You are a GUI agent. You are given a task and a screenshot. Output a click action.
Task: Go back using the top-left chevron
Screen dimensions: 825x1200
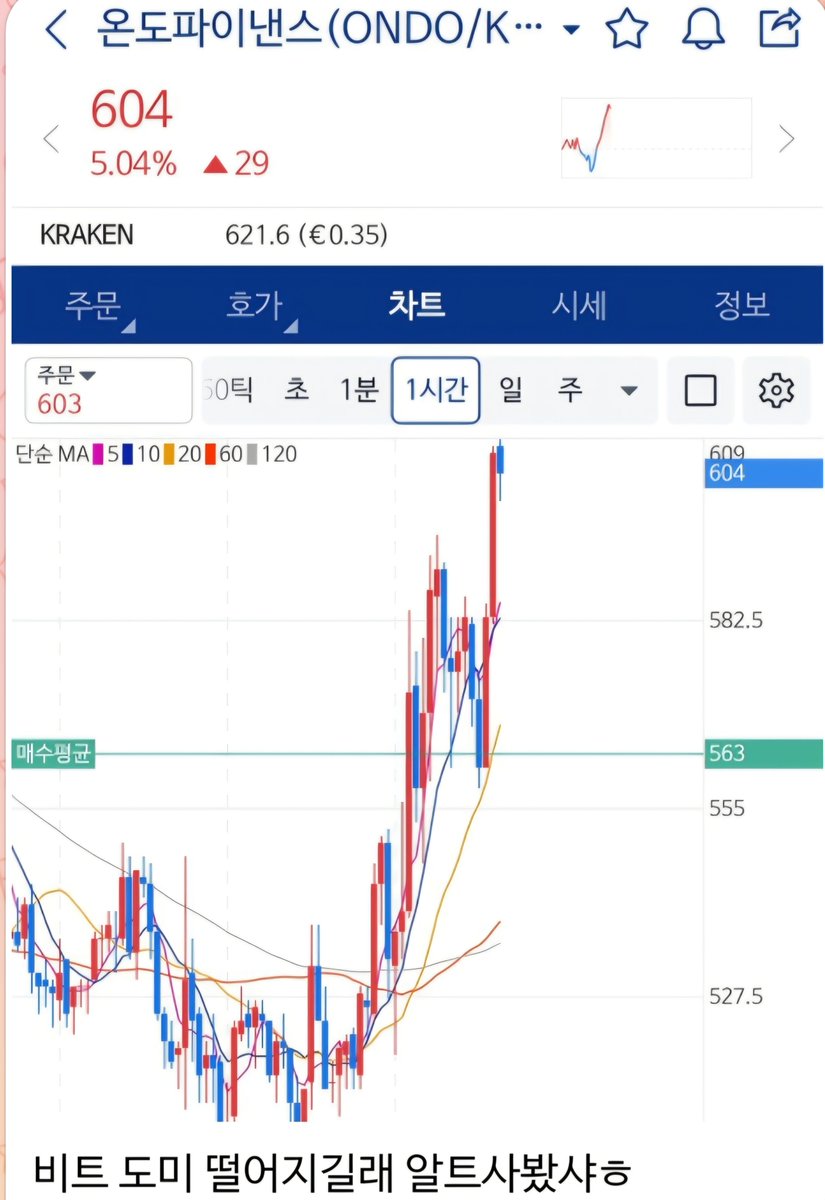[x=56, y=30]
